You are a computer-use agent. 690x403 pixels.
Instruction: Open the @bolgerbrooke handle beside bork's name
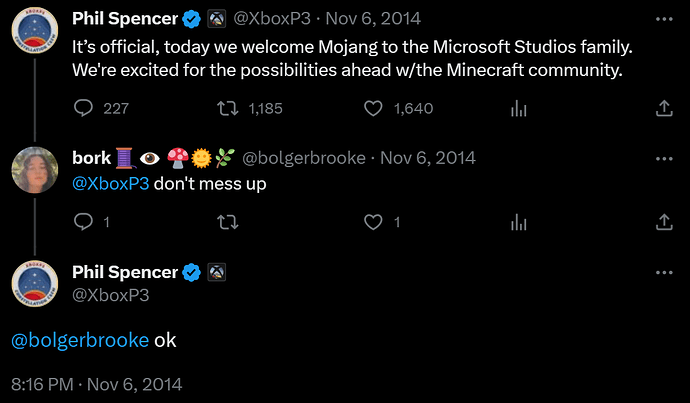pyautogui.click(x=304, y=158)
